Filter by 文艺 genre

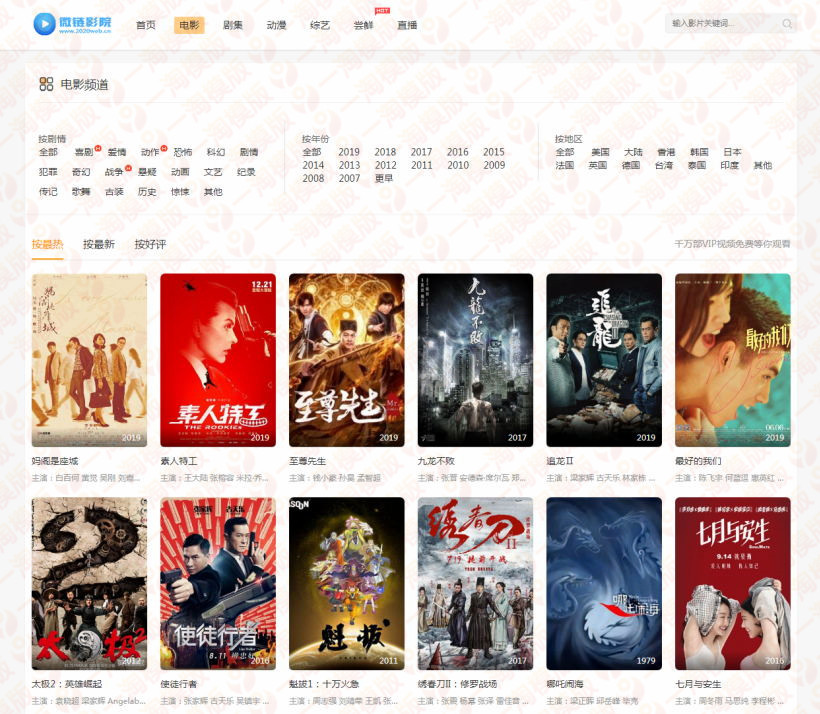[x=213, y=172]
